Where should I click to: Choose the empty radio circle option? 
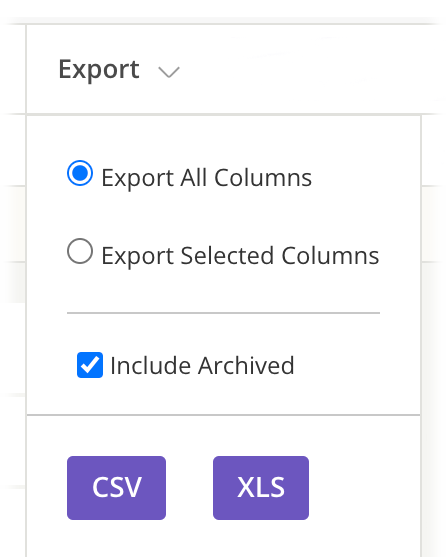[x=80, y=251]
